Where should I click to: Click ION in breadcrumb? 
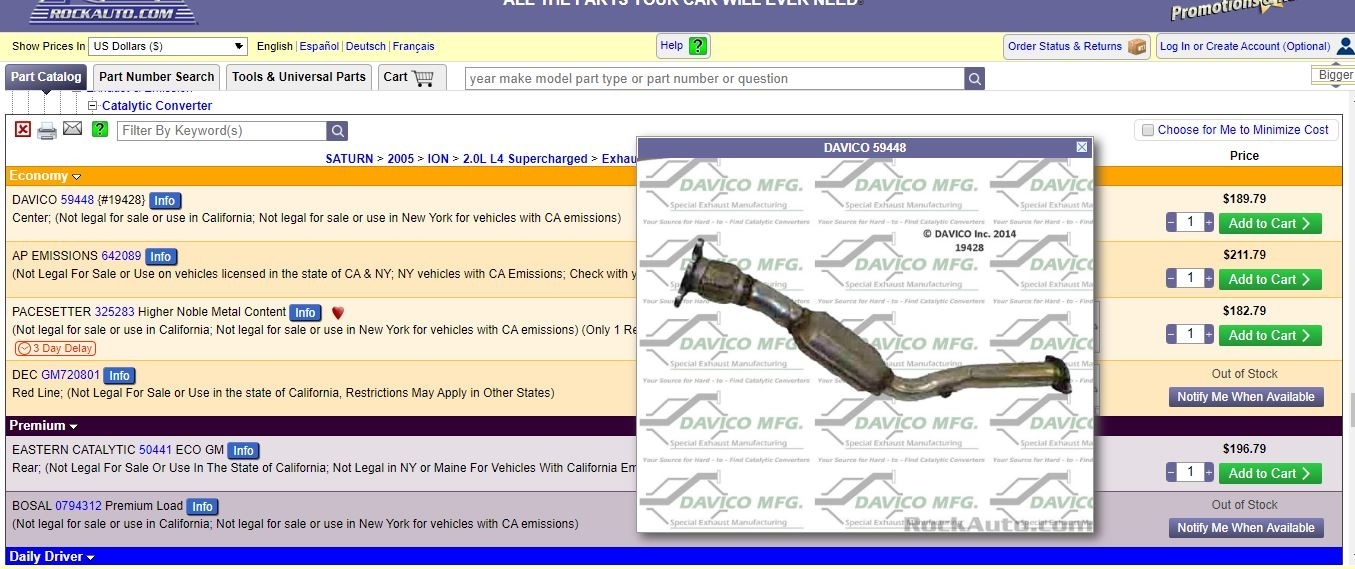tap(438, 159)
